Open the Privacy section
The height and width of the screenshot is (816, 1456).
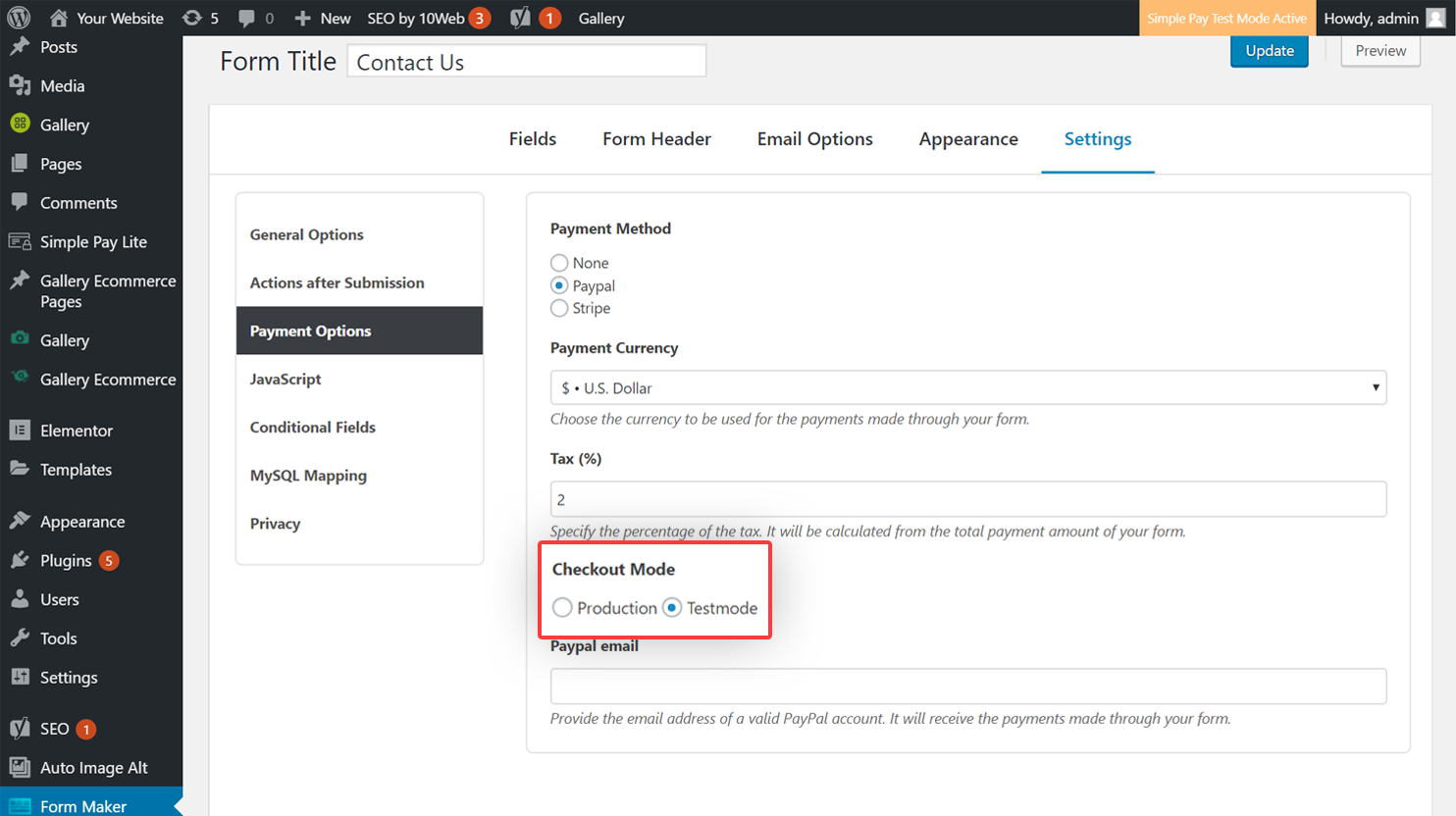tap(359, 523)
